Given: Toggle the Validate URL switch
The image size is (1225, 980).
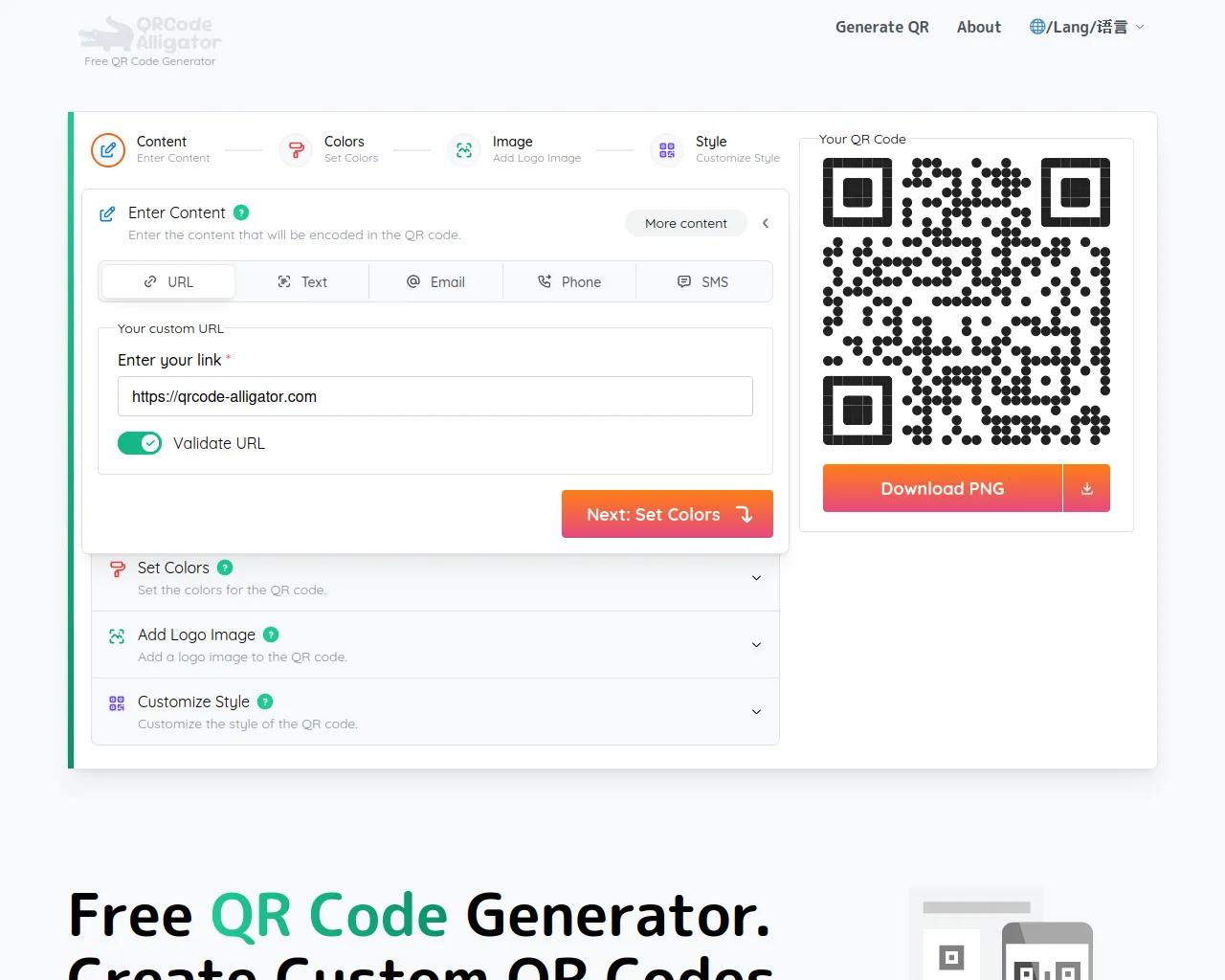Looking at the screenshot, I should [140, 443].
